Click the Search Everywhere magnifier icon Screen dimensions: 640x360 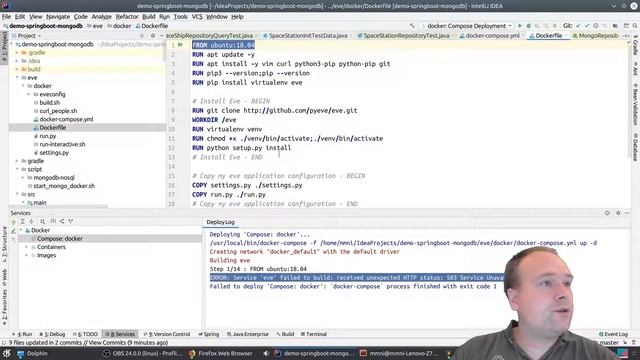coord(635,26)
